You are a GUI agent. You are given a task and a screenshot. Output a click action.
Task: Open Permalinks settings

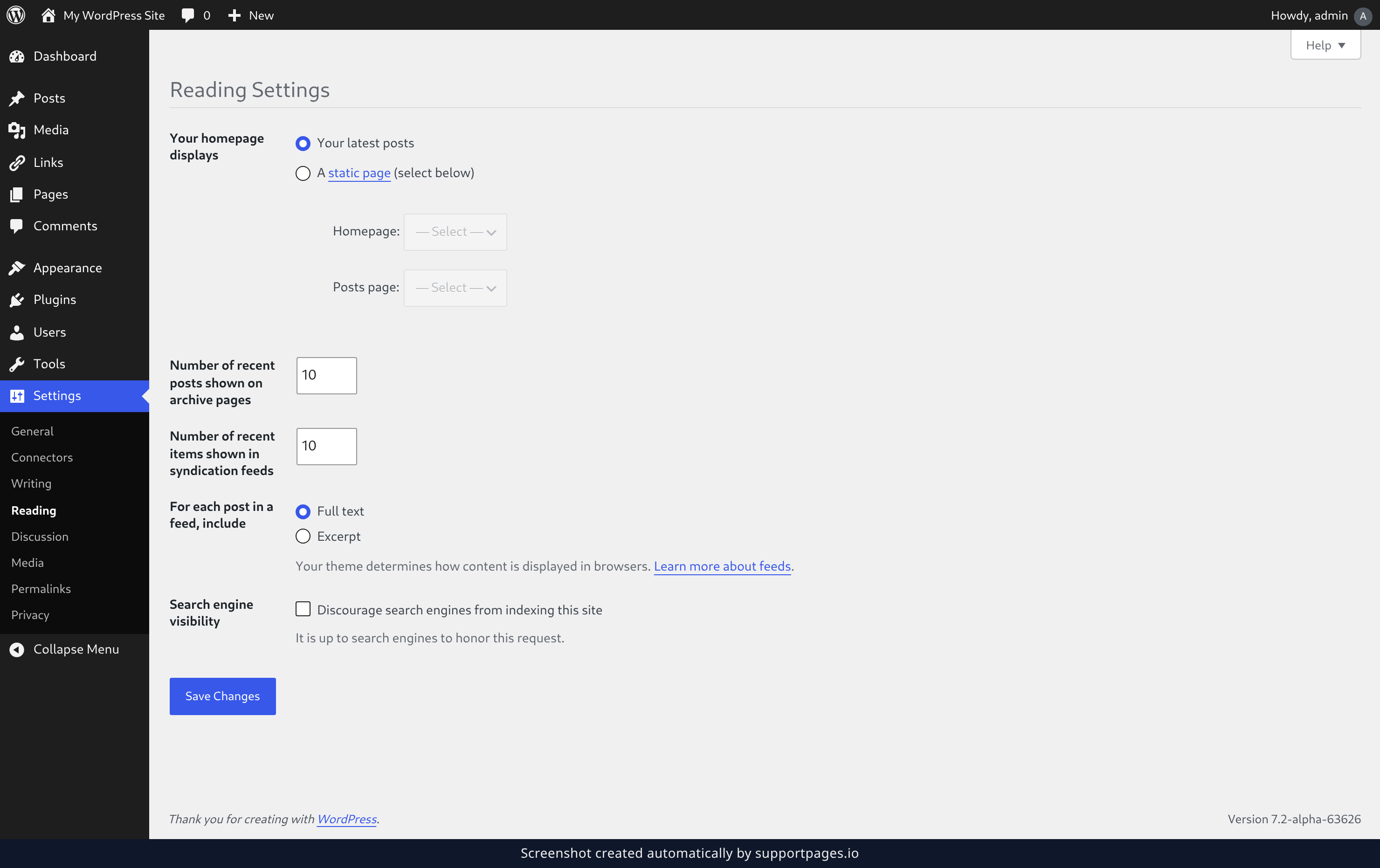(x=41, y=589)
